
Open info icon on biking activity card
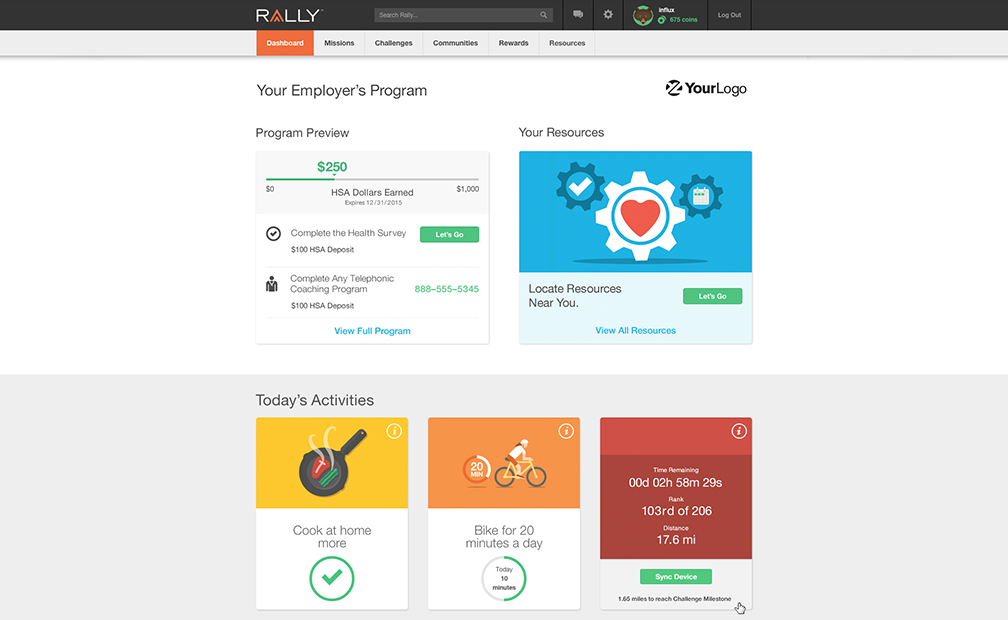point(566,431)
